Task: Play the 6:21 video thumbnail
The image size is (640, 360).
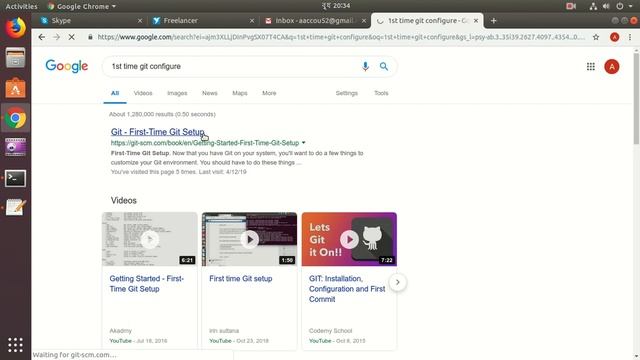Action: pyautogui.click(x=149, y=239)
